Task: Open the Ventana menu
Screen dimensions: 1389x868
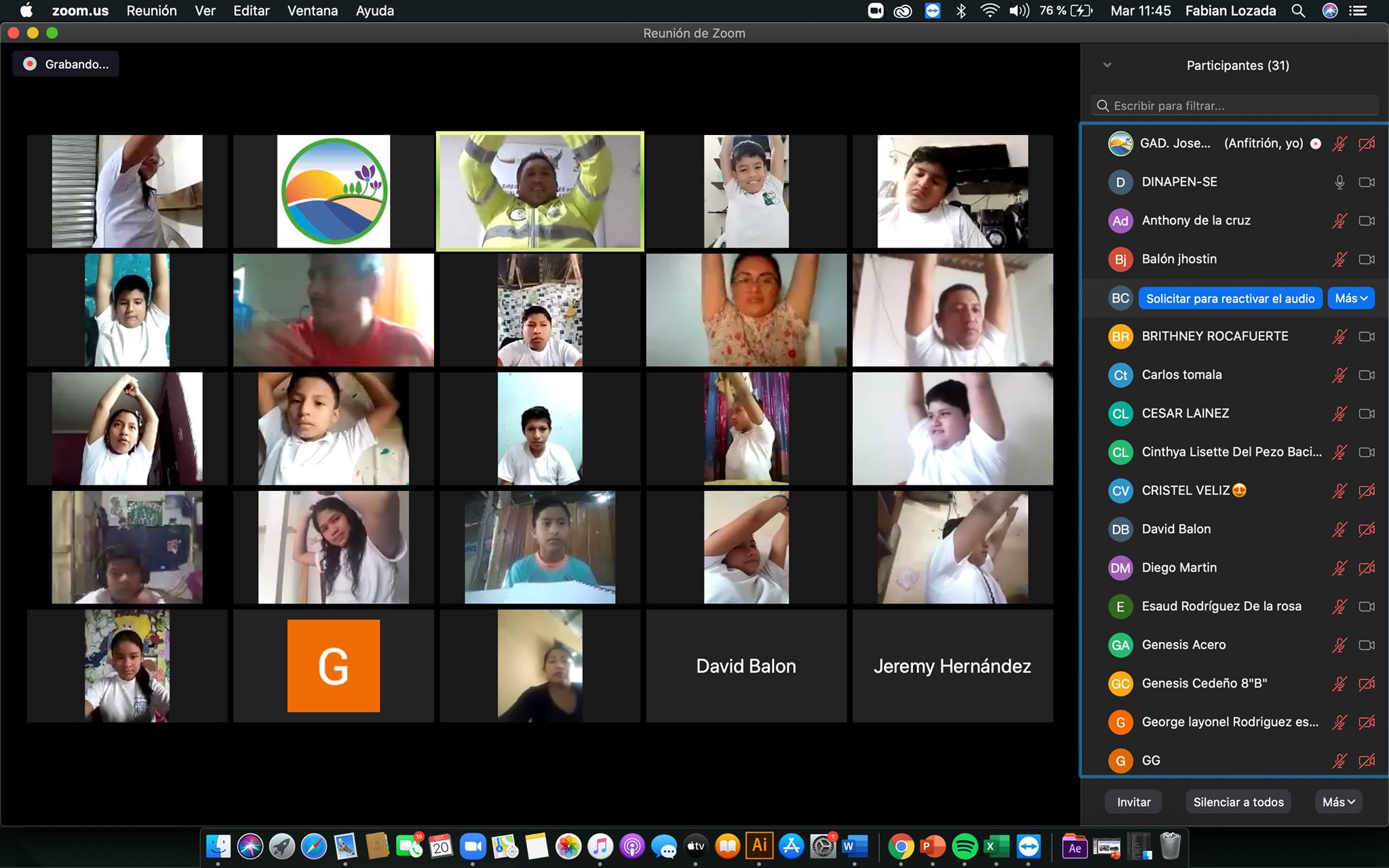Action: click(312, 11)
